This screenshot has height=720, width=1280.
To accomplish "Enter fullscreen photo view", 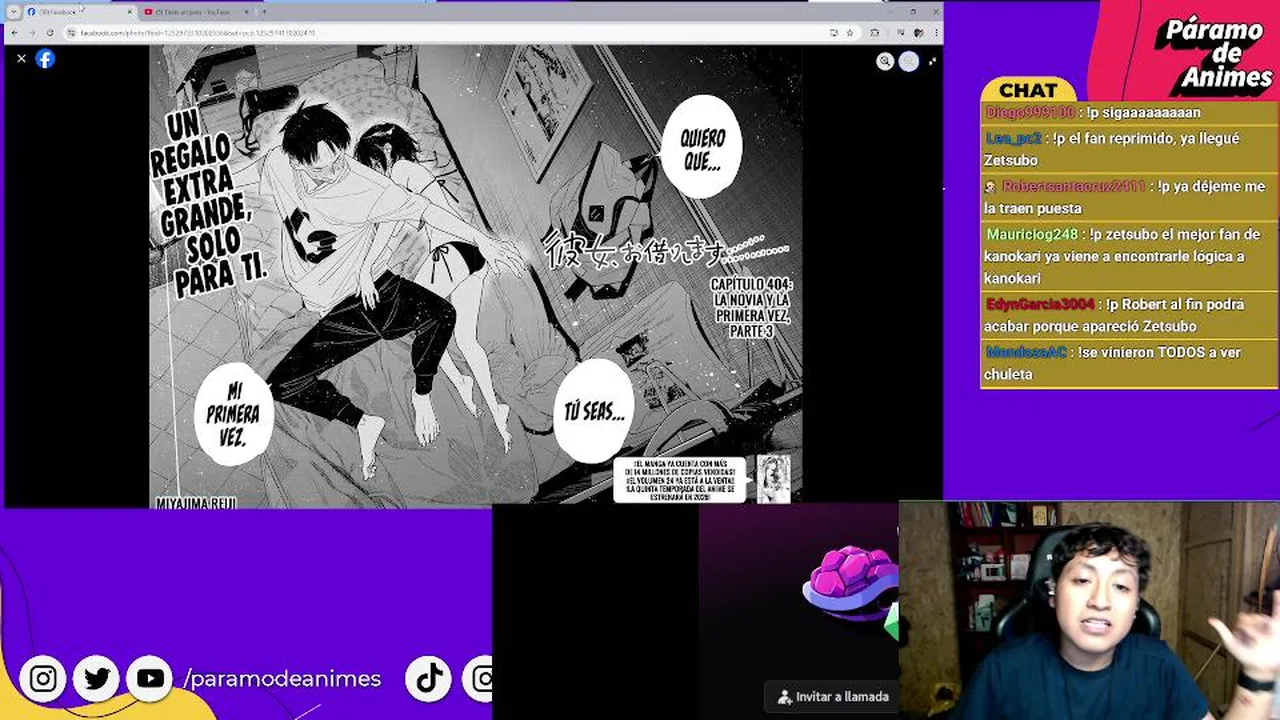I will (932, 61).
